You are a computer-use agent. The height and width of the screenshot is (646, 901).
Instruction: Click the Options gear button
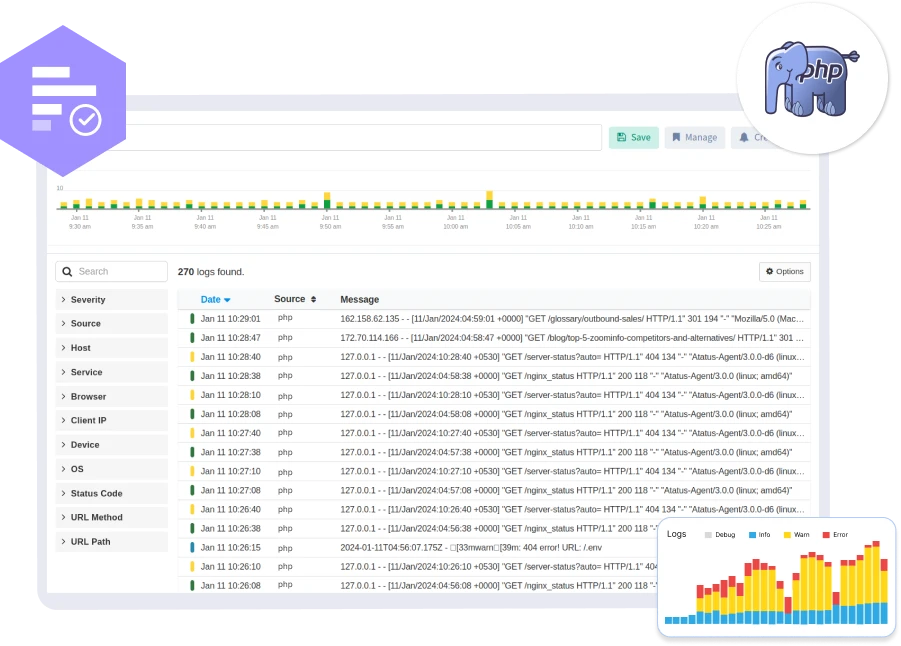click(x=784, y=271)
